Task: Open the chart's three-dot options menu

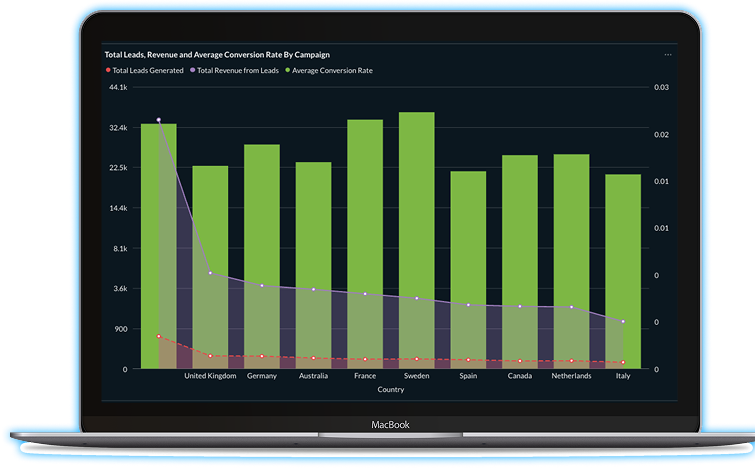Action: pyautogui.click(x=668, y=54)
